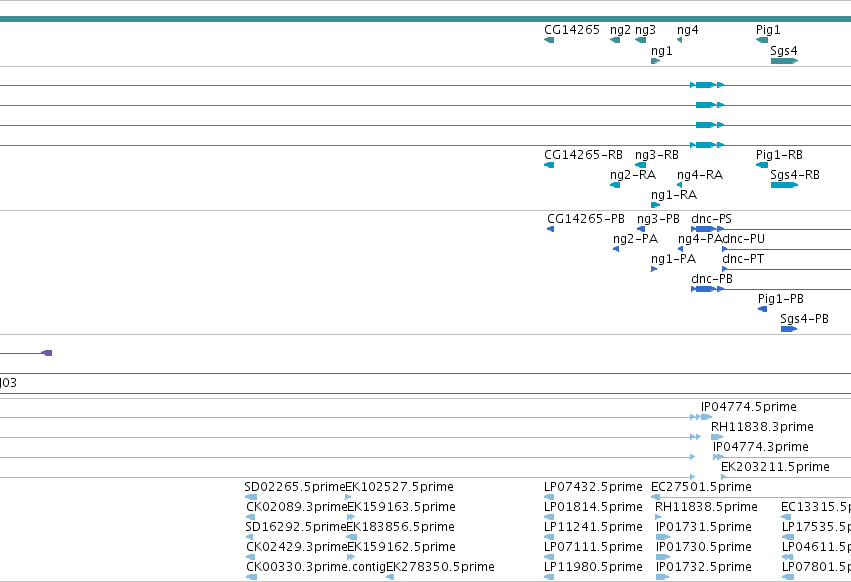Select the IP01732.5prime EST label
Viewport: 851px width, 582px height.
[x=704, y=568]
